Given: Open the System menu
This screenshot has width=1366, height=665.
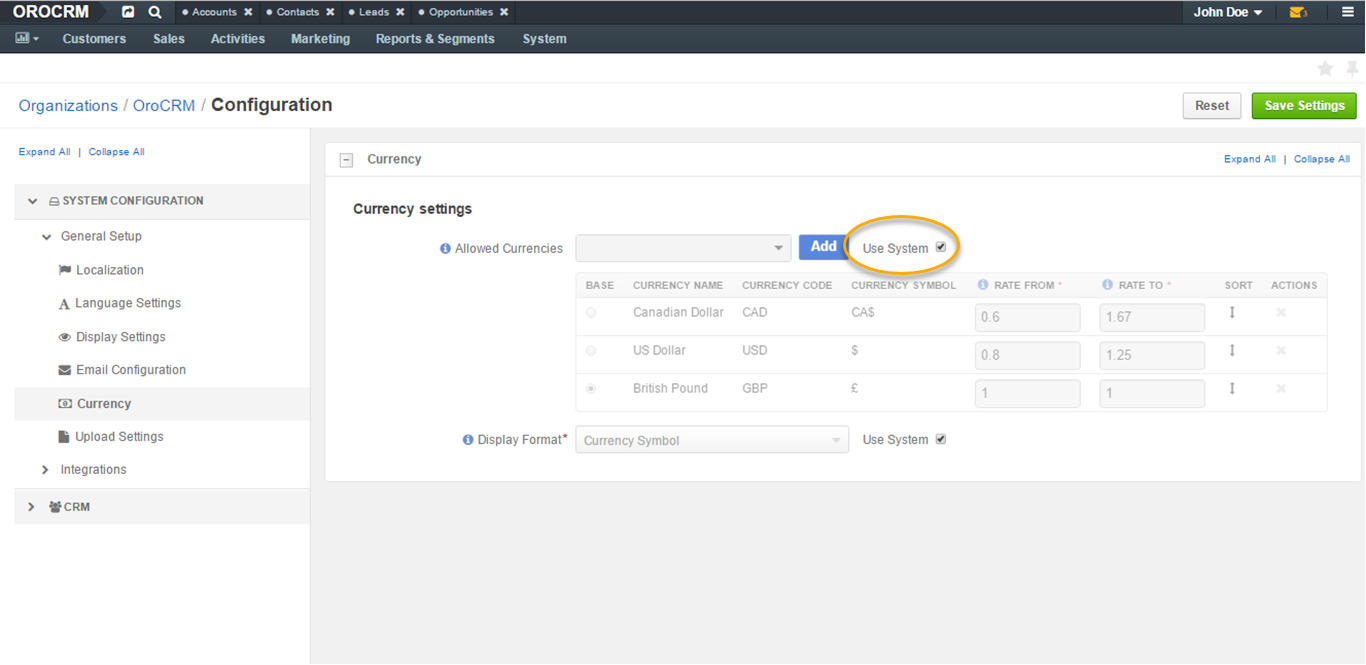Looking at the screenshot, I should tap(545, 39).
